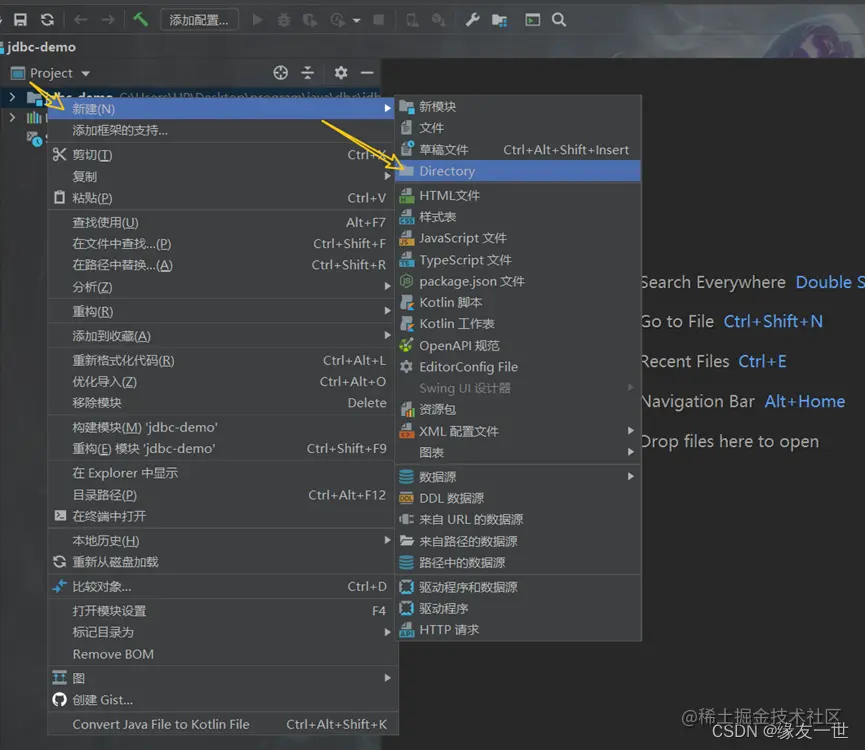This screenshot has height=750, width=865.
Task: Select 在文件中查找...(P) entry
Action: pyautogui.click(x=221, y=244)
